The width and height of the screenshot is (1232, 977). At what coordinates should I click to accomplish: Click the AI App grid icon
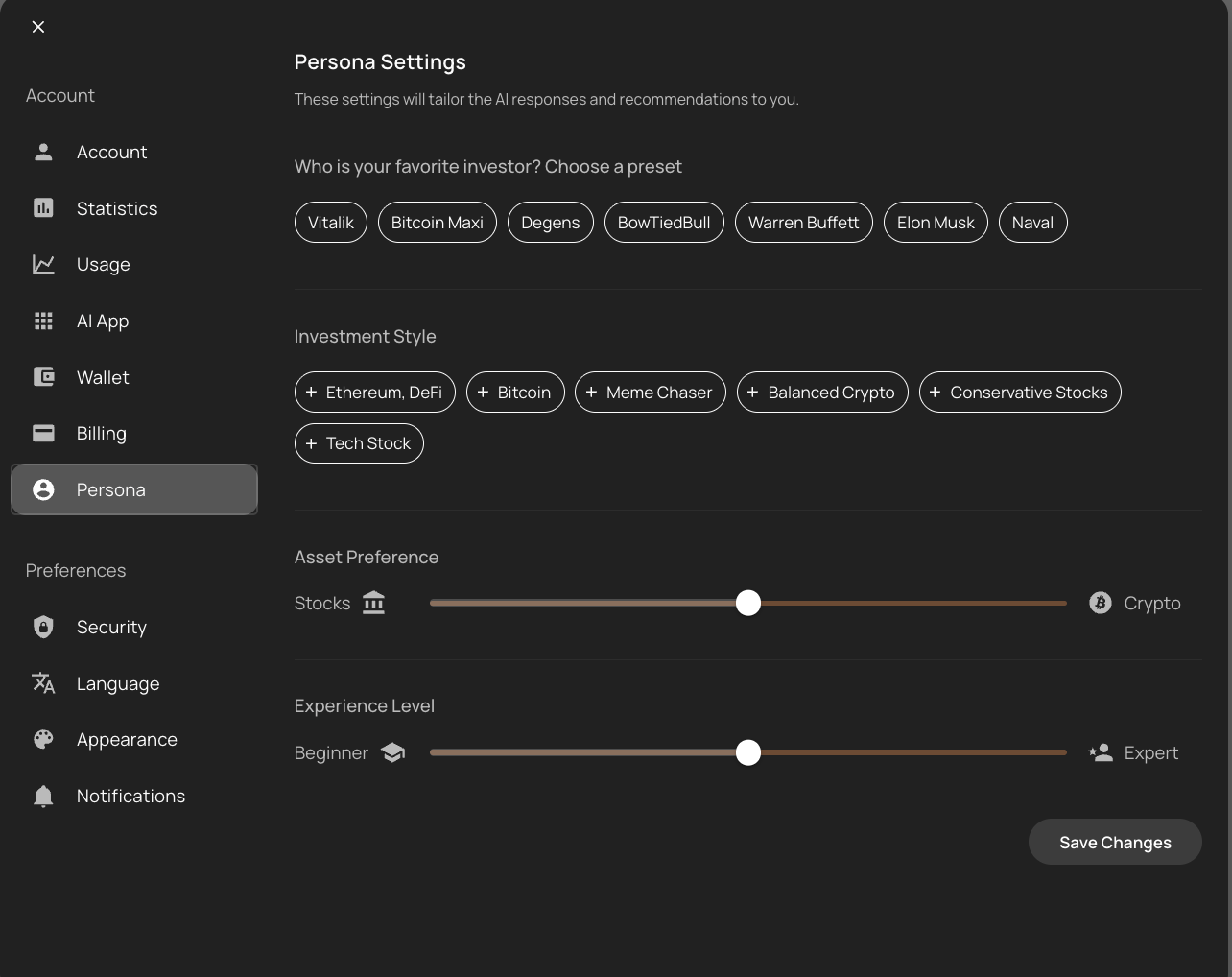pos(43,322)
